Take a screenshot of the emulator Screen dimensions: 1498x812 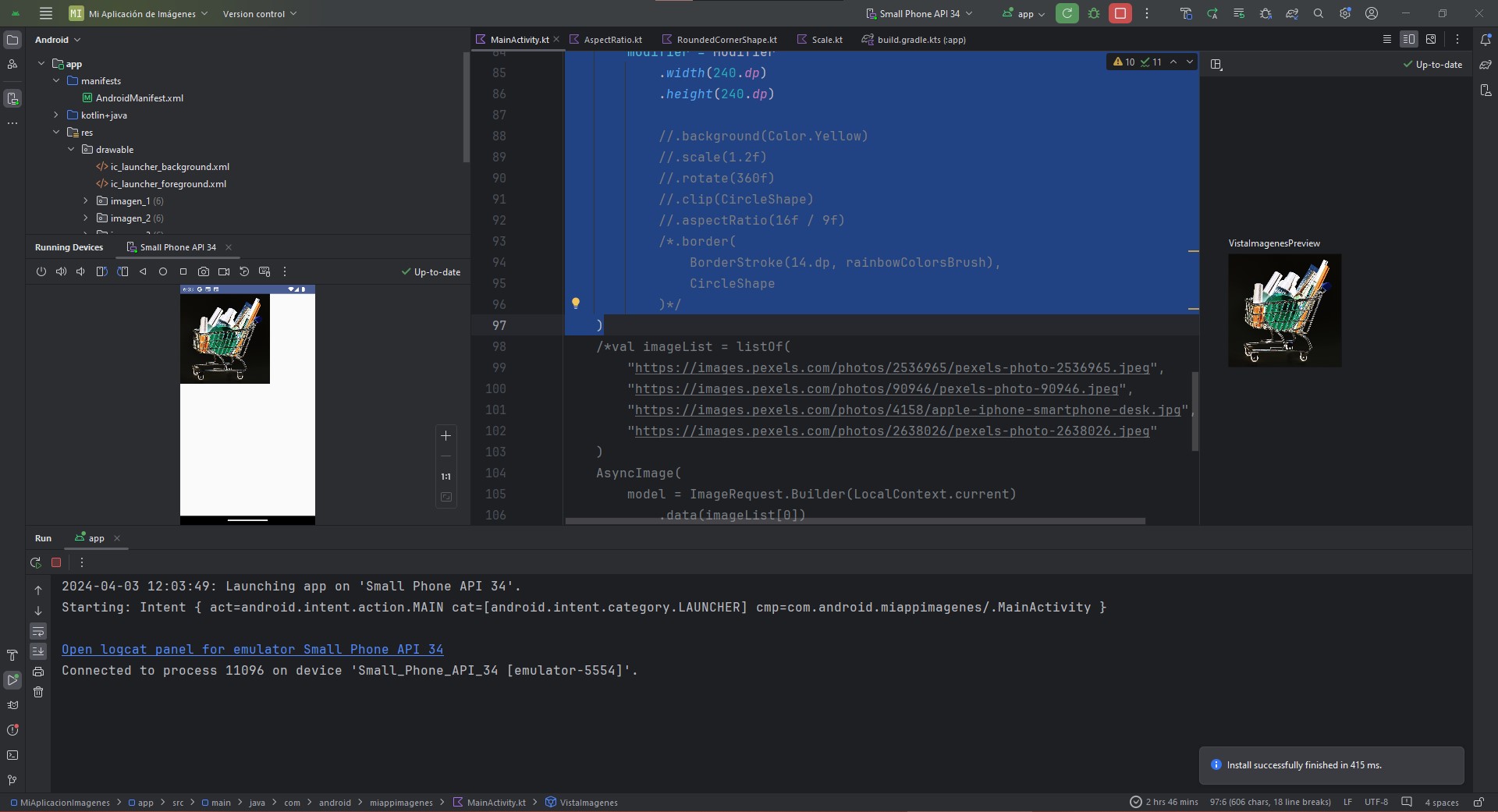tap(204, 271)
